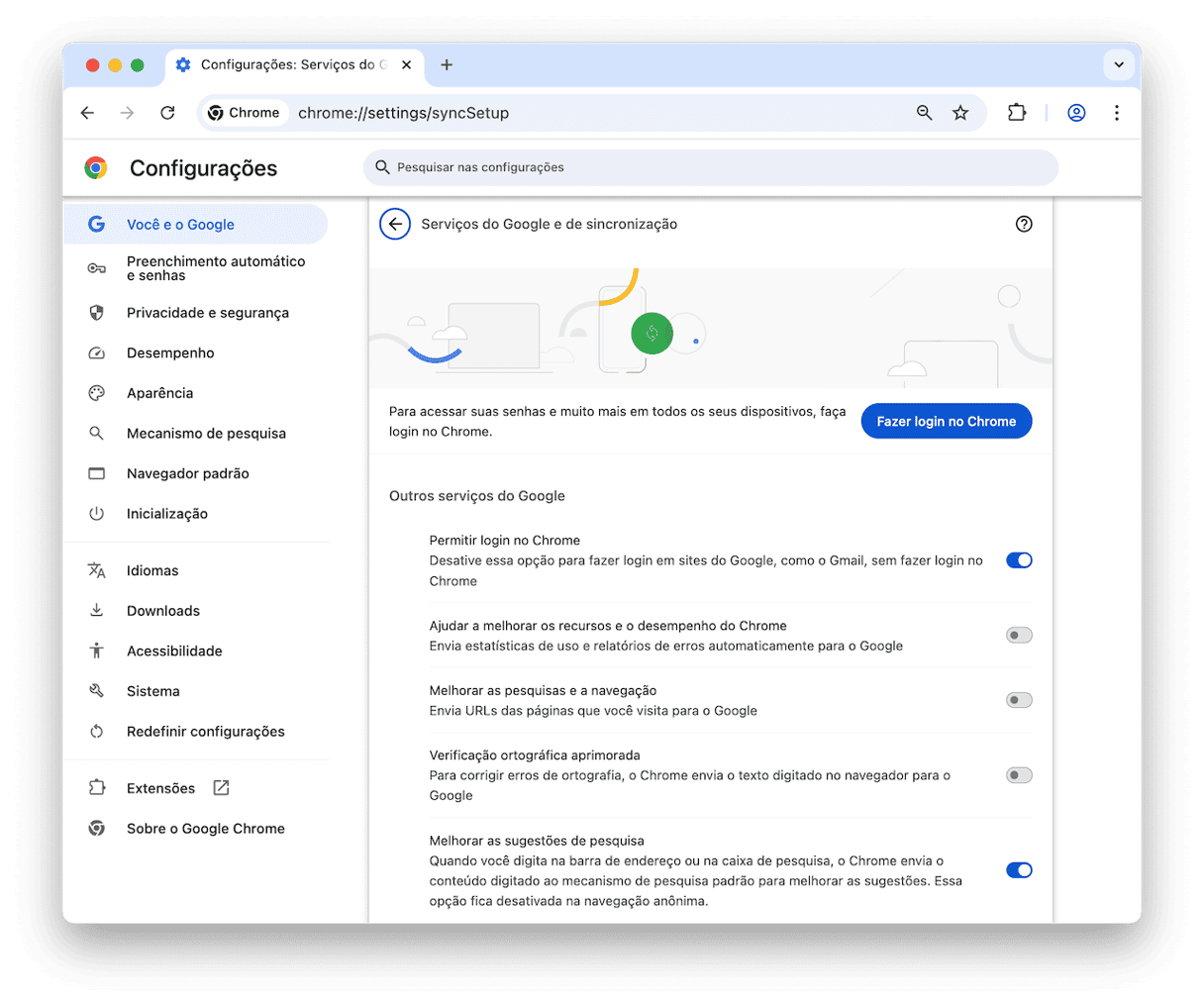Viewport: 1204px width, 1006px height.
Task: Click the palette Aparência icon
Action: 96,393
